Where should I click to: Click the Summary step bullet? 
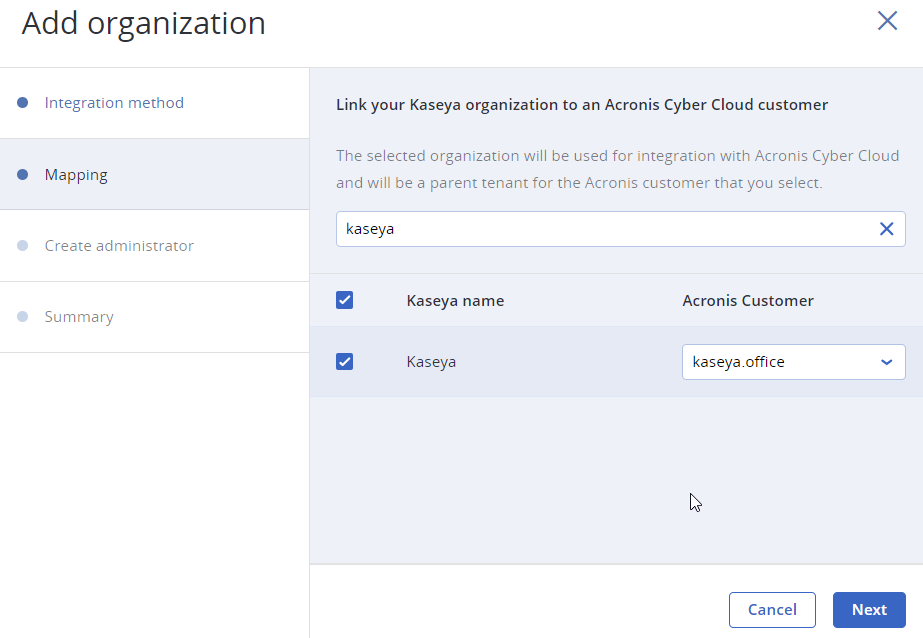click(x=22, y=317)
